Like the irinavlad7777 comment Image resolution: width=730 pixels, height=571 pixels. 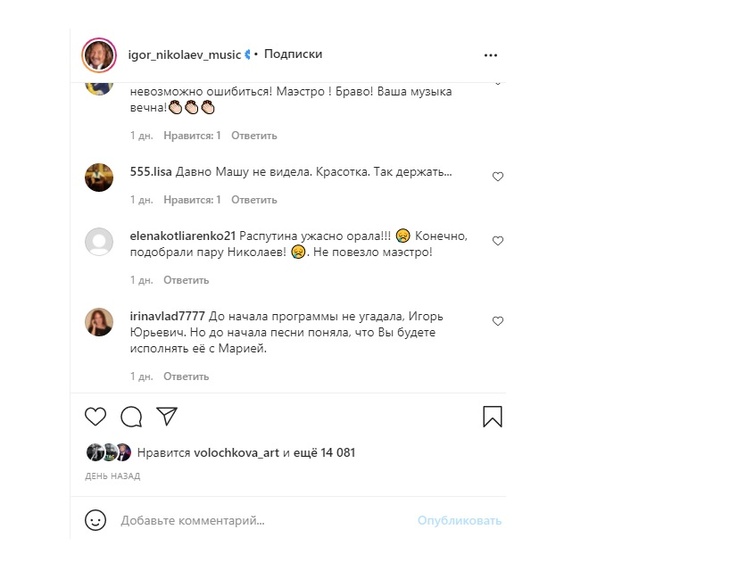click(x=498, y=321)
